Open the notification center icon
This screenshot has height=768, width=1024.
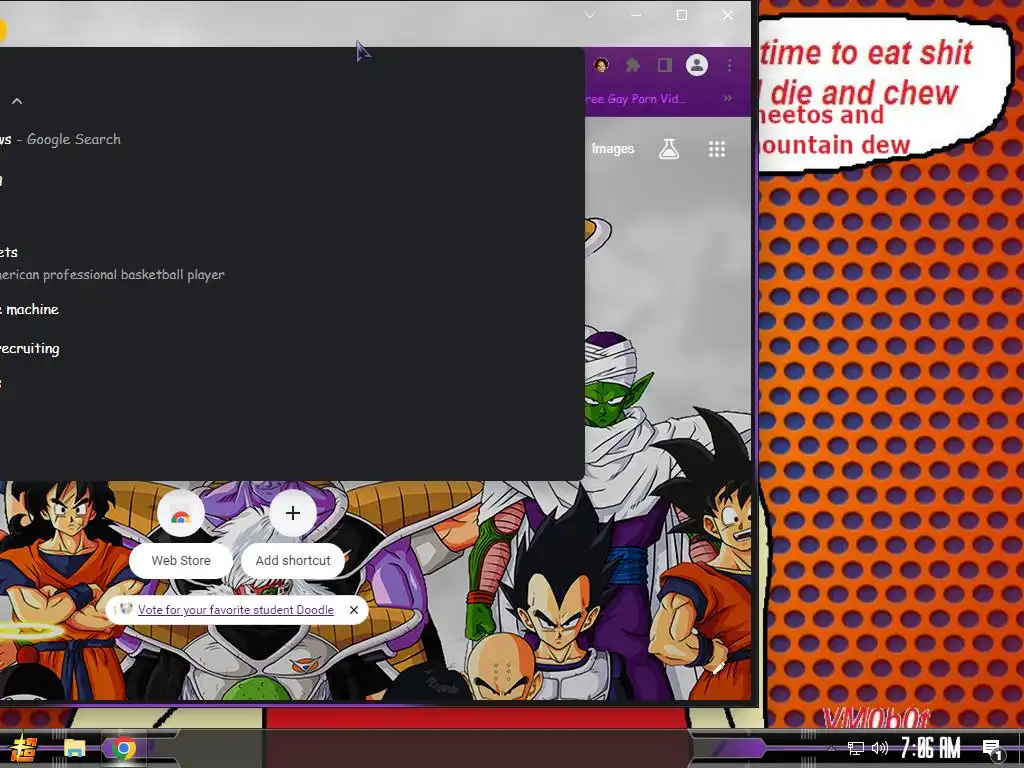[x=993, y=749]
